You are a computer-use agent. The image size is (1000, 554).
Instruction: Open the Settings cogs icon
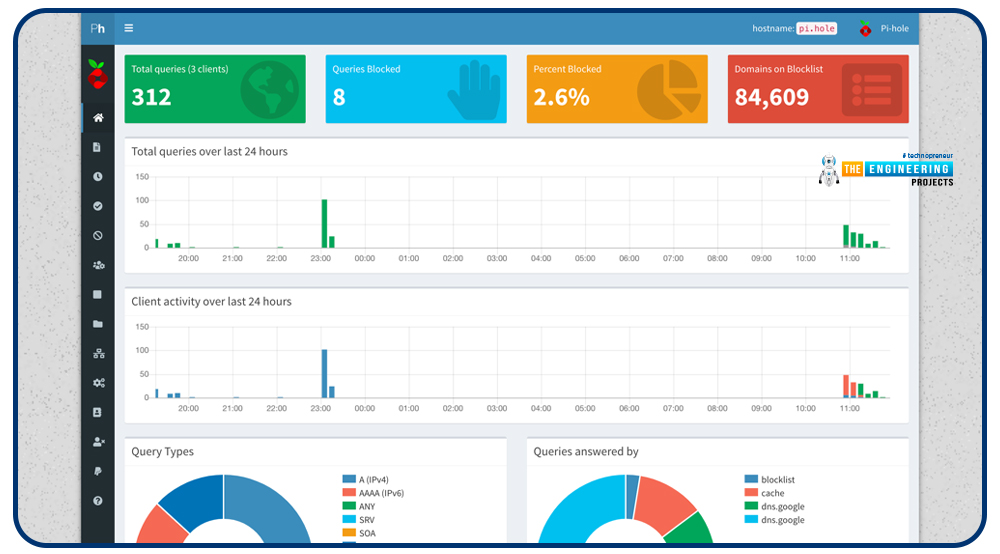(x=98, y=383)
